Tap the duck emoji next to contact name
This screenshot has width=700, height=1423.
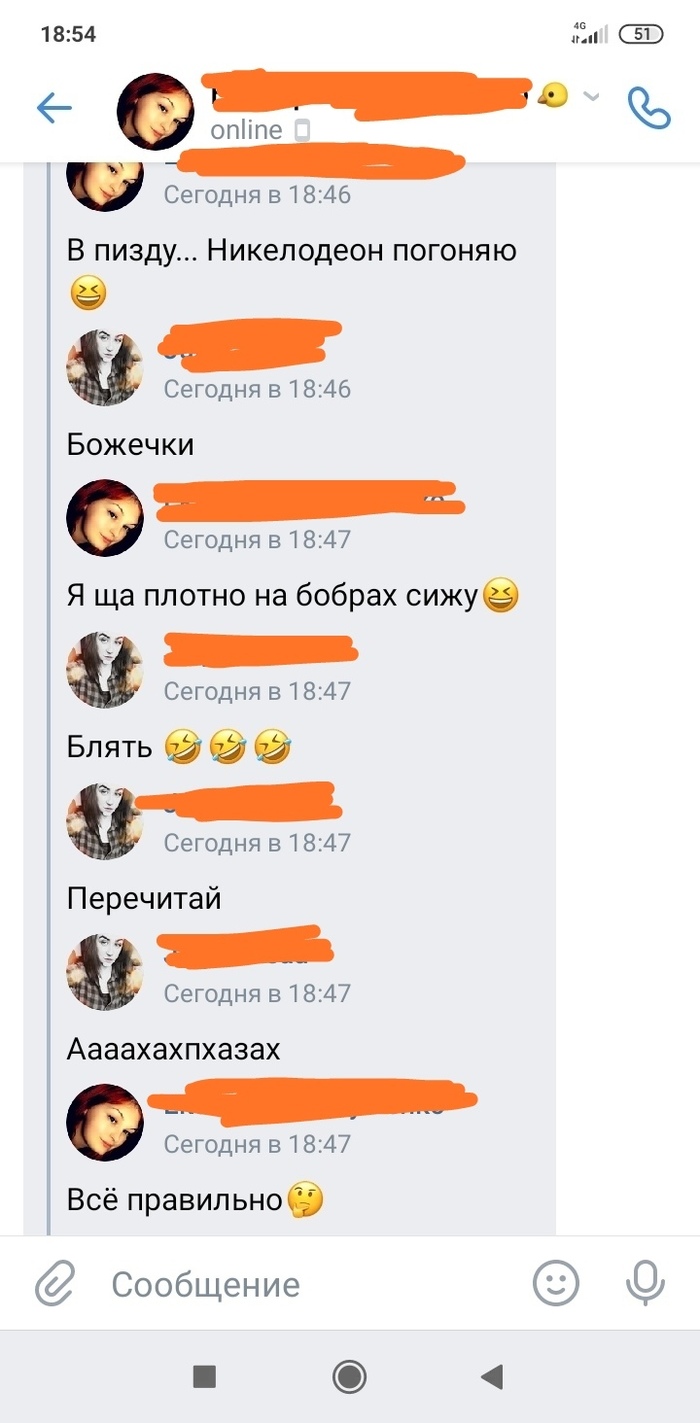tap(553, 95)
